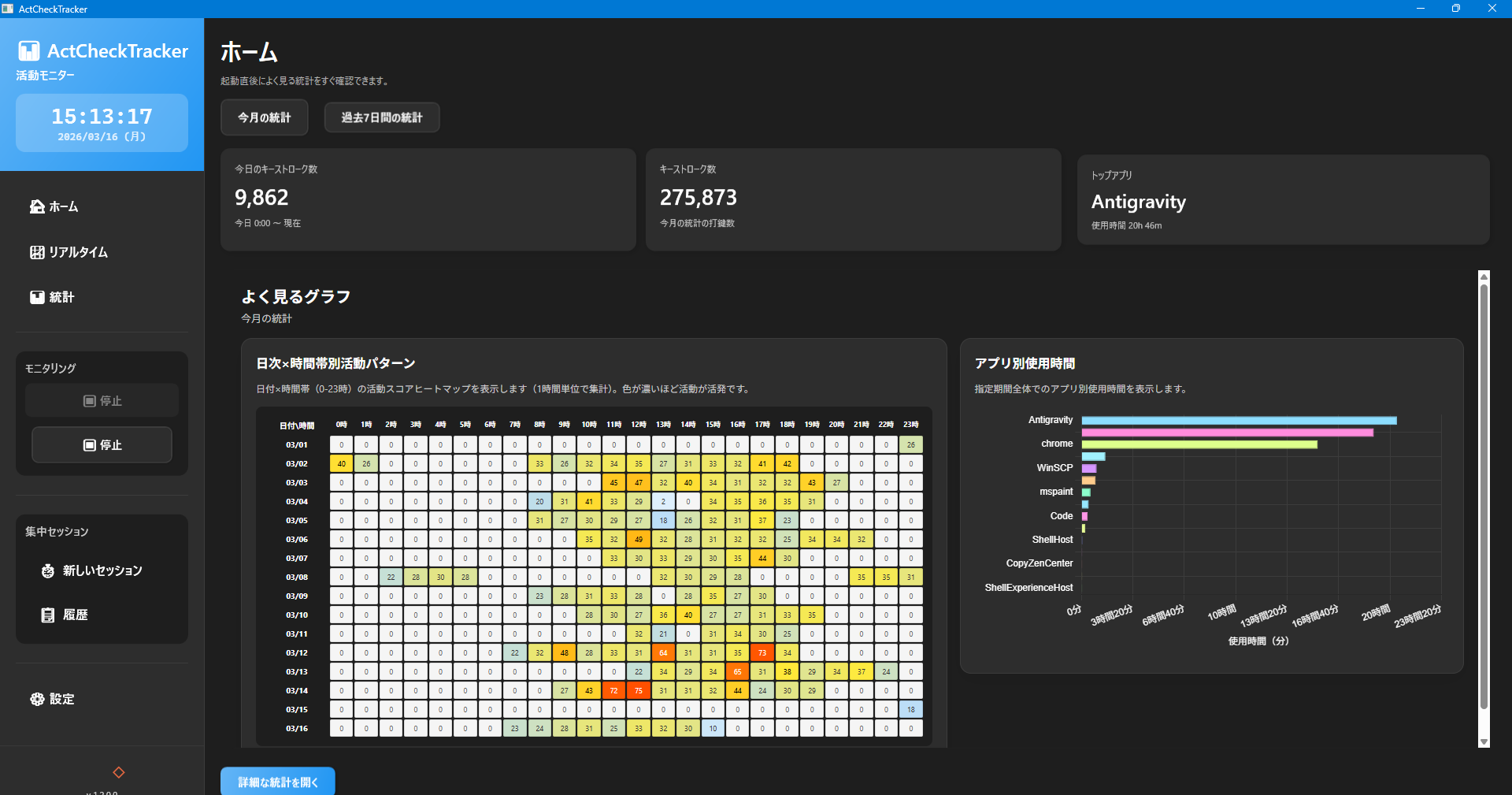Open 詳細な統計を開く detailed statistics

point(277,782)
